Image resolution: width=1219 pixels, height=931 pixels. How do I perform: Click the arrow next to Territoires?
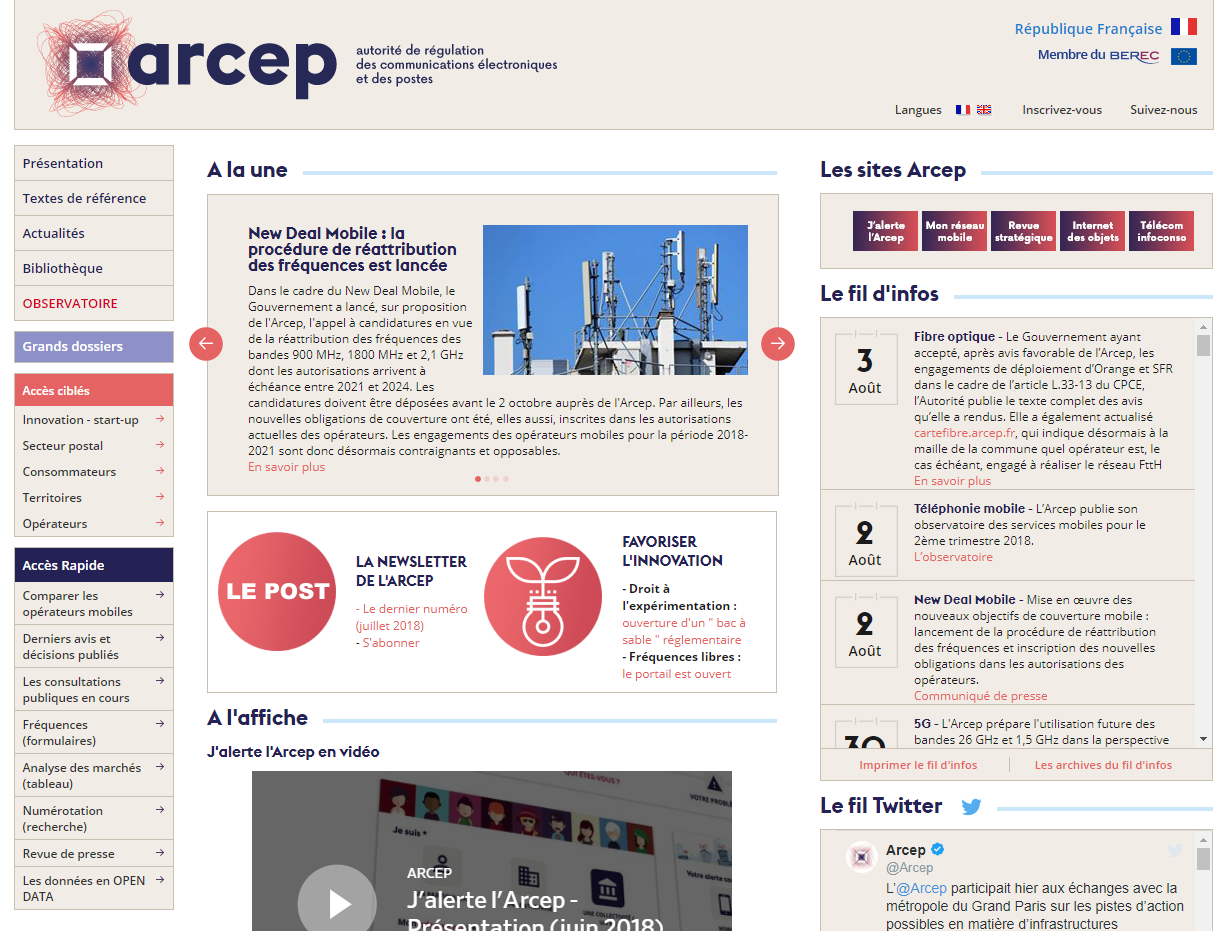pos(160,497)
